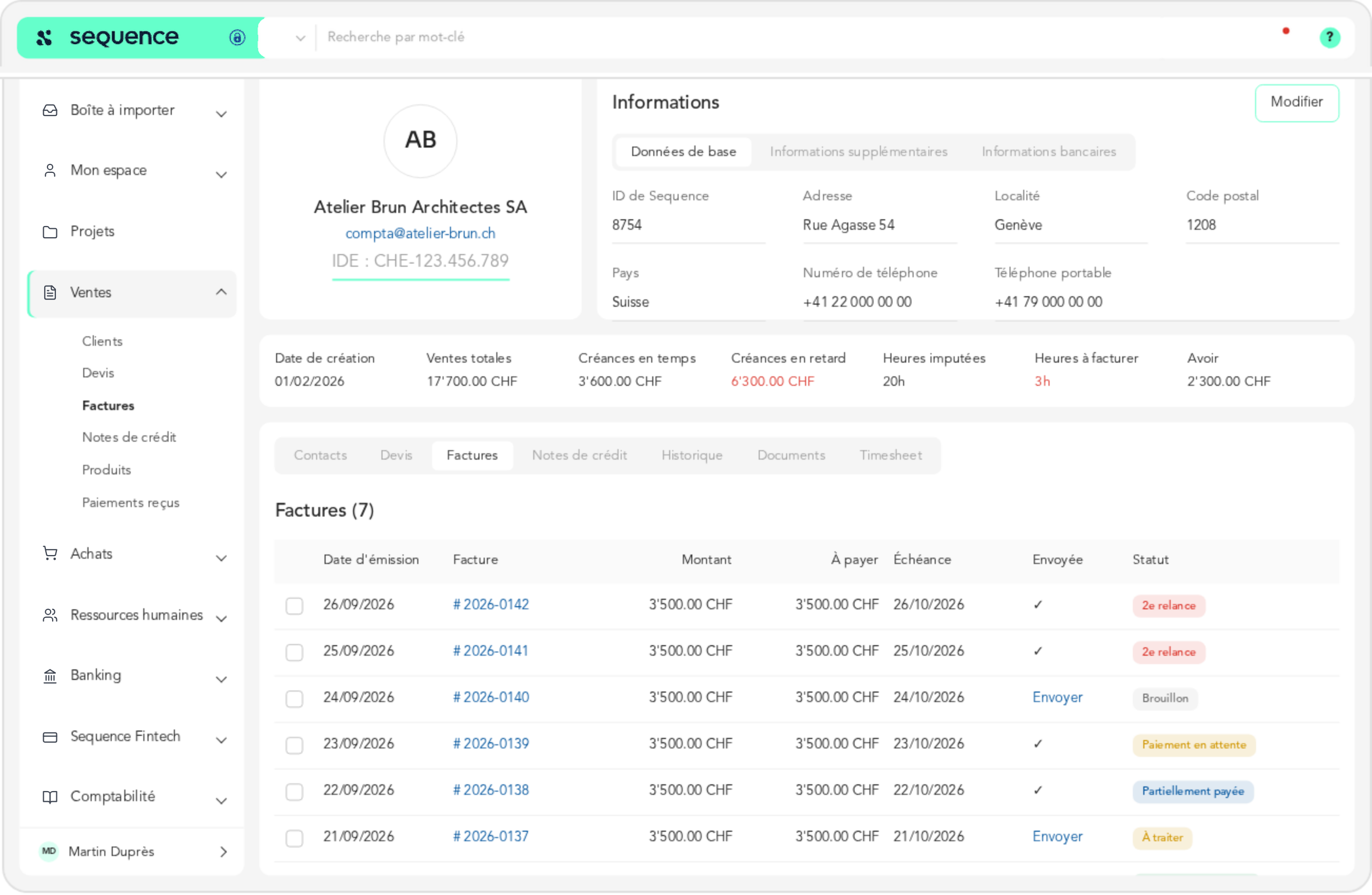This screenshot has width=1372, height=895.
Task: Select checkbox for invoice 2026-0140
Action: pos(295,698)
